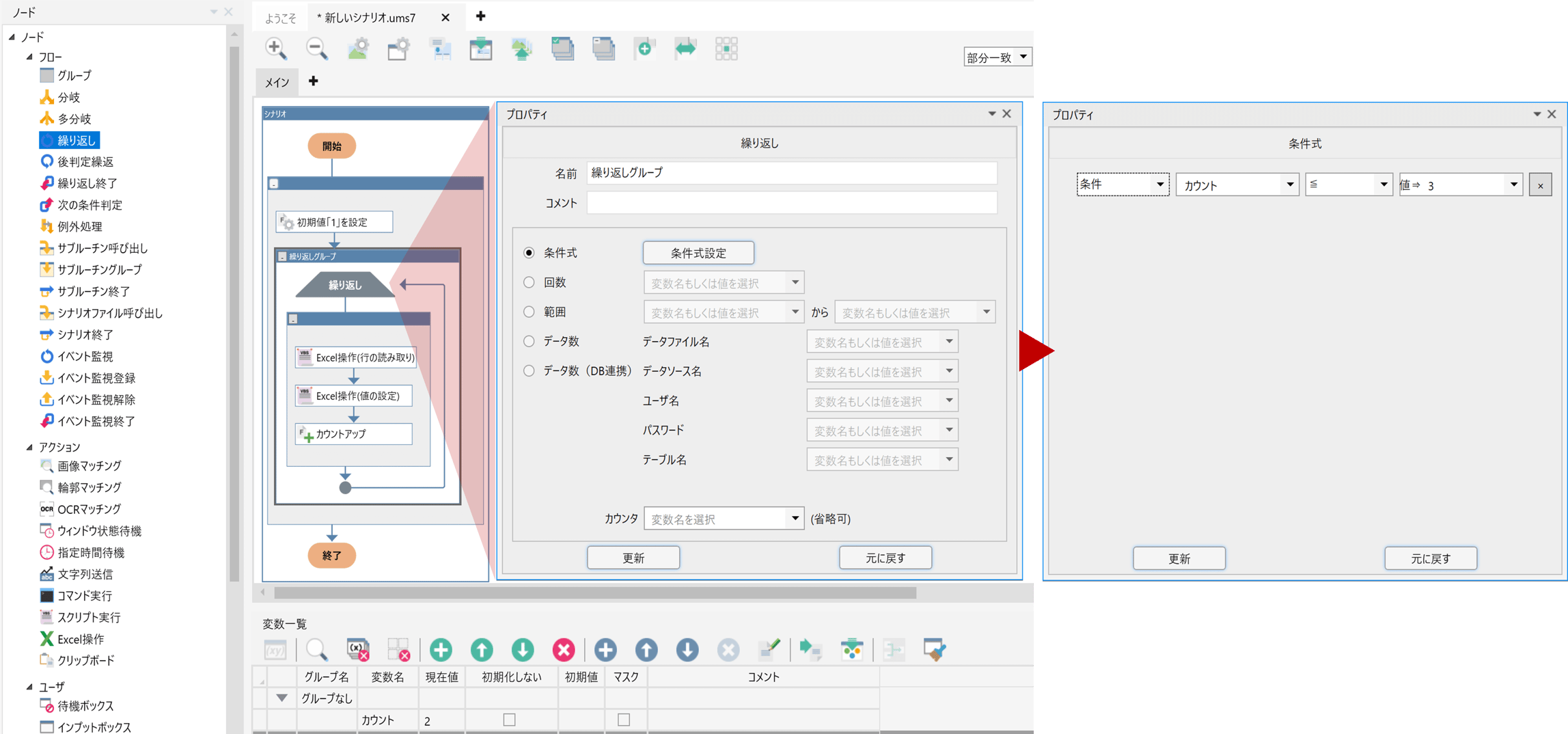Image resolution: width=1568 pixels, height=734 pixels.
Task: Click the 更新 button in the properties panel
Action: [x=633, y=557]
